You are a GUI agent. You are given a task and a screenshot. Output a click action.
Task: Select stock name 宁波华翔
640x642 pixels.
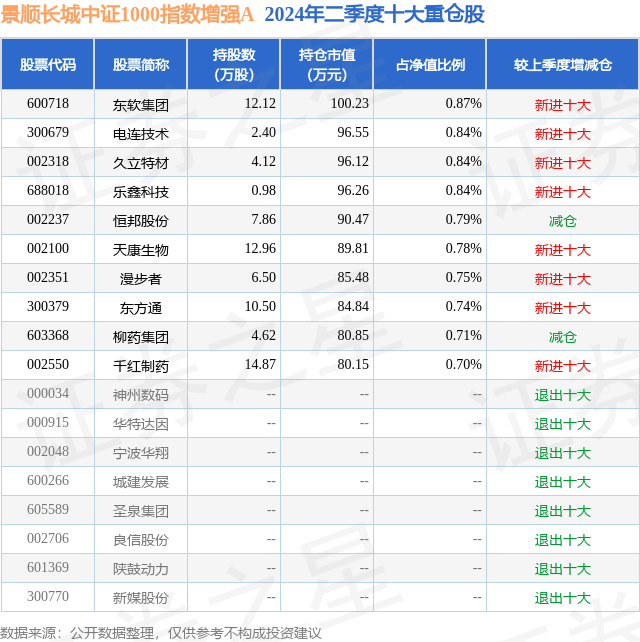pos(141,454)
